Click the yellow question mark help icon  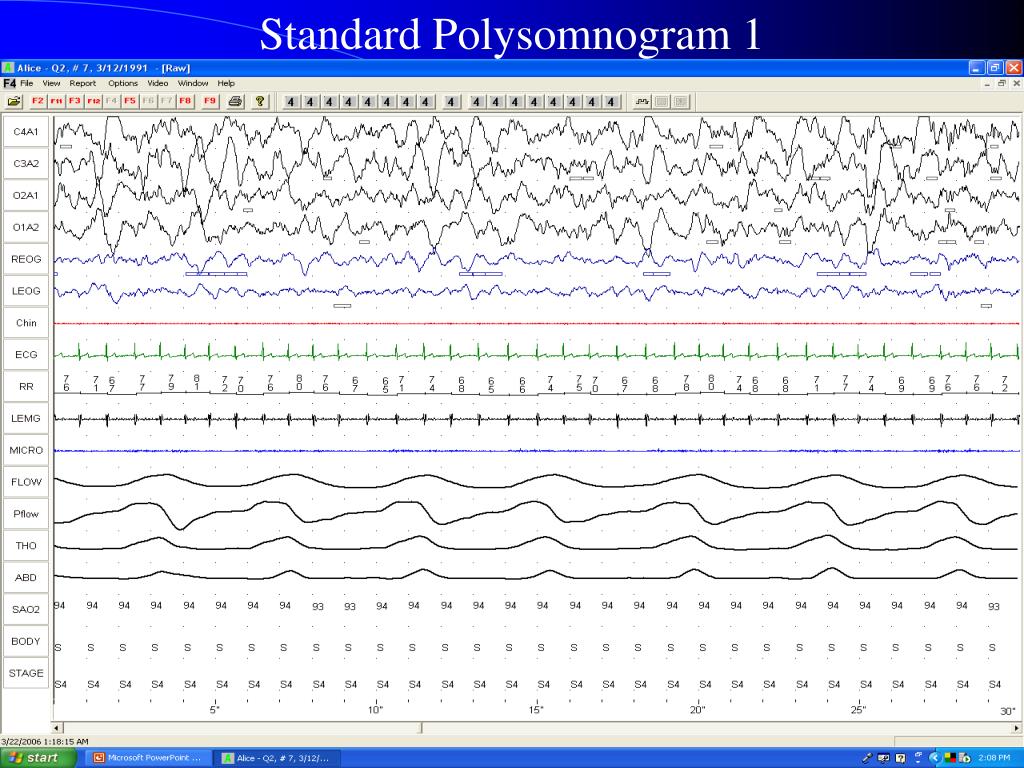click(x=260, y=101)
